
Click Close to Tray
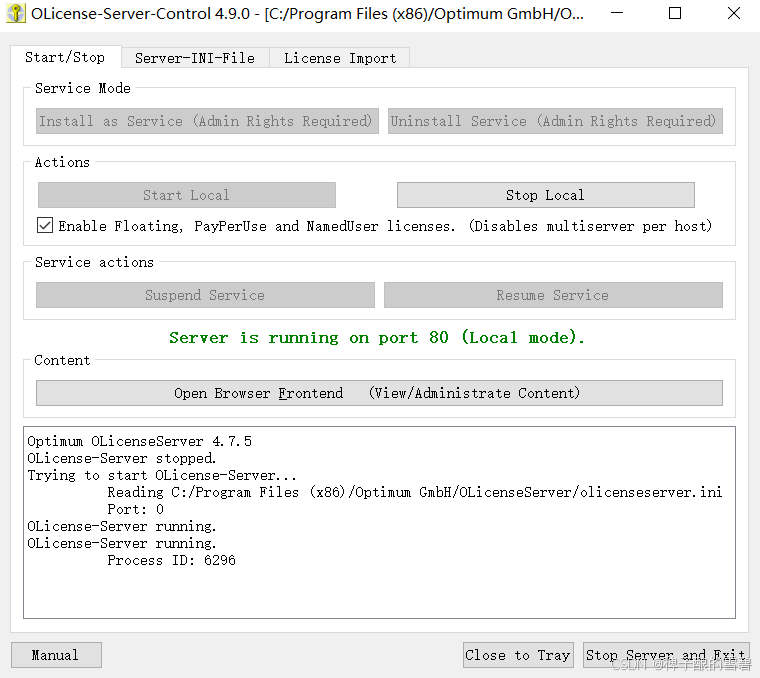coord(518,655)
